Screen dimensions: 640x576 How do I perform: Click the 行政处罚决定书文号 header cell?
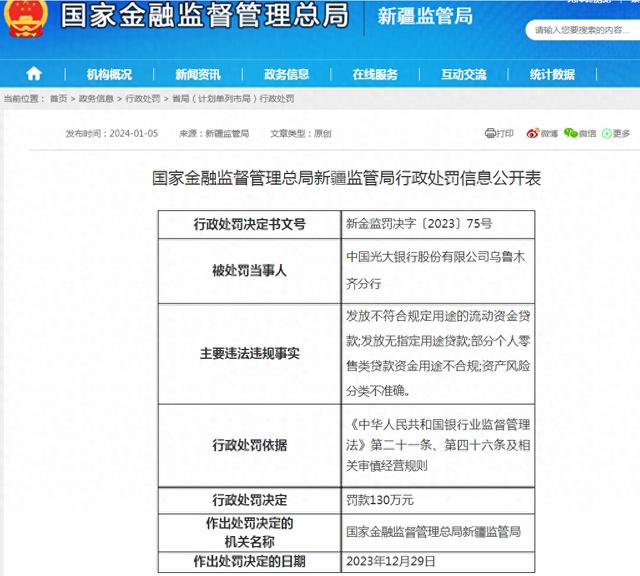pos(249,224)
